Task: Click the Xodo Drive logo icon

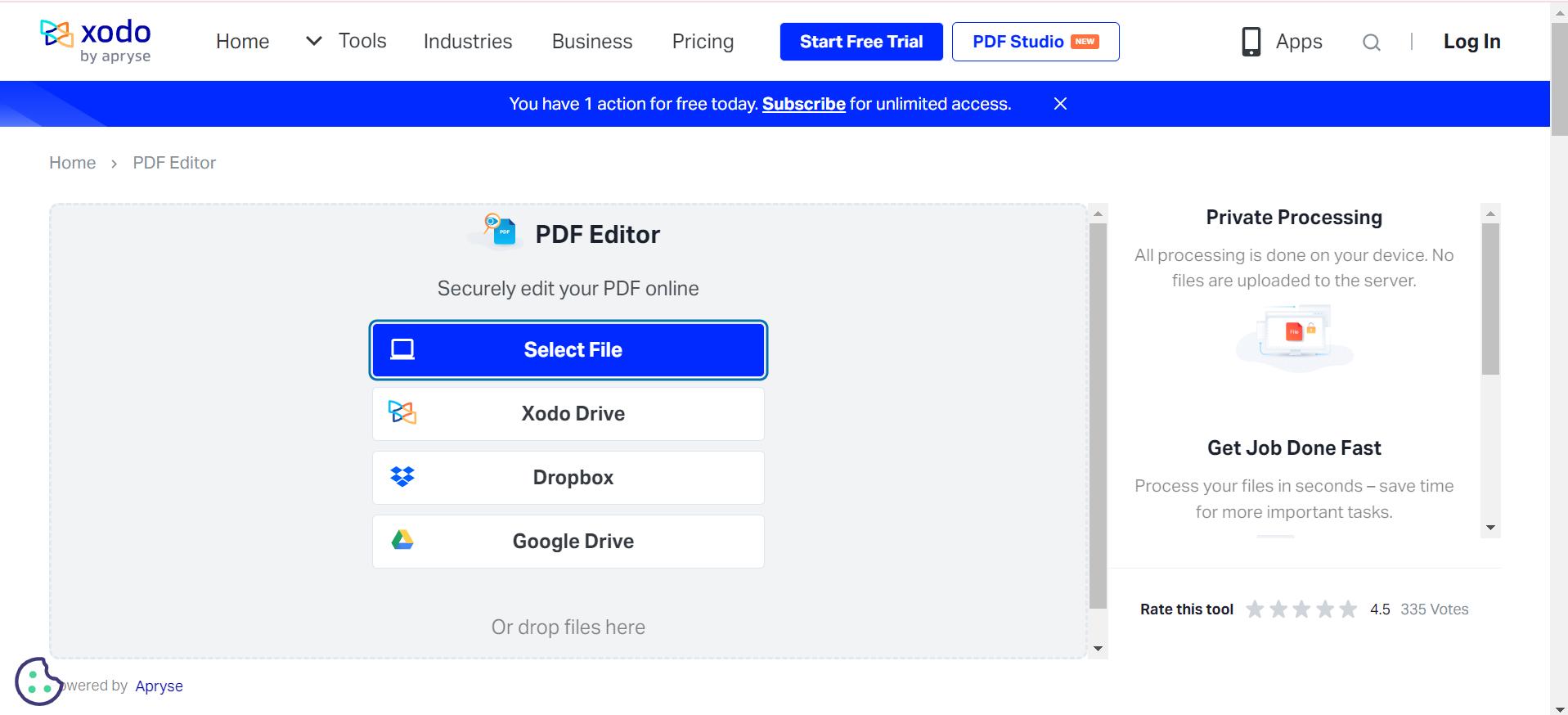Action: pyautogui.click(x=402, y=413)
